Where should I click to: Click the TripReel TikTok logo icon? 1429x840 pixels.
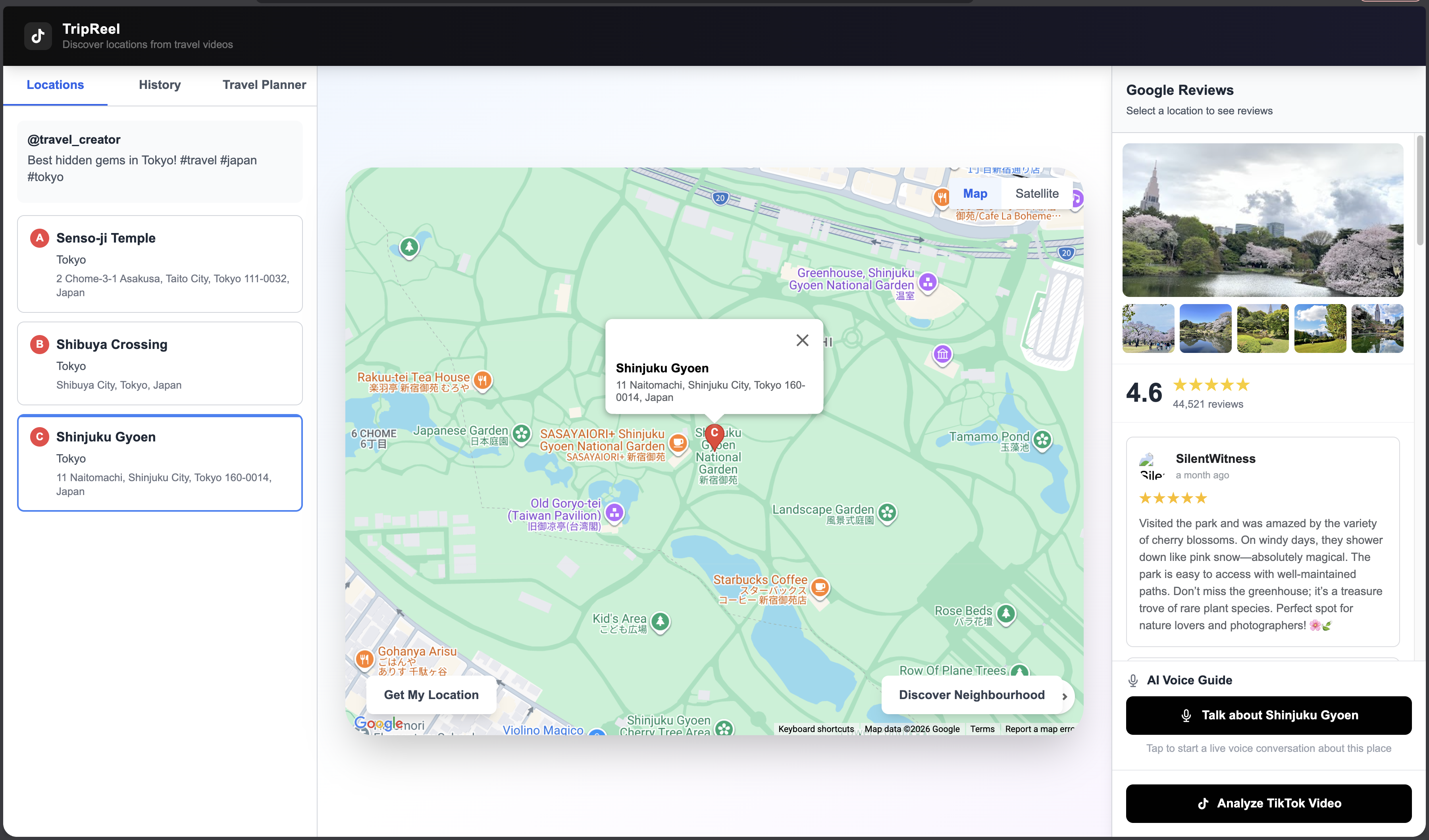tap(38, 36)
